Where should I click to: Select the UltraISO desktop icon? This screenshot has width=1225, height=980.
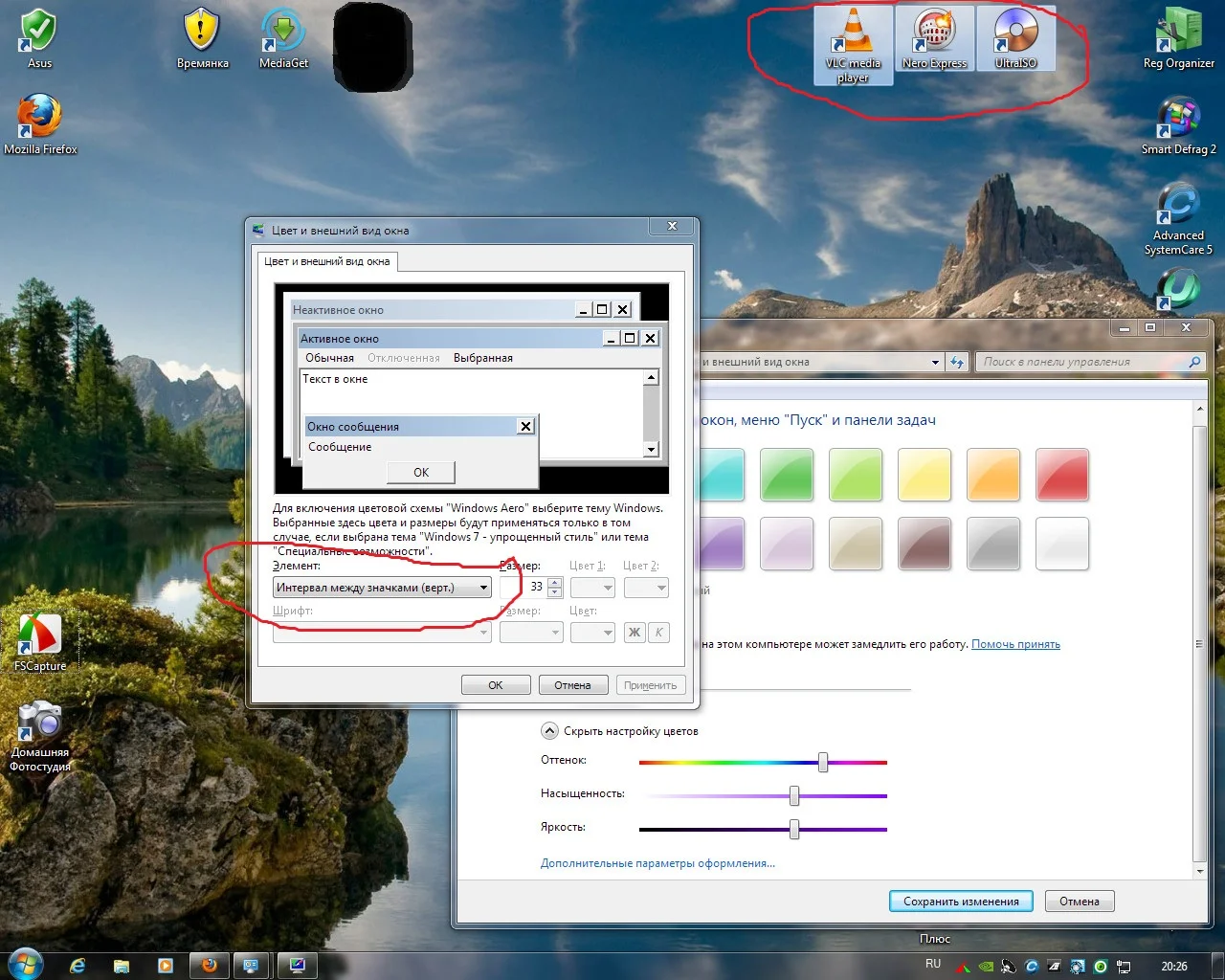(x=1015, y=39)
